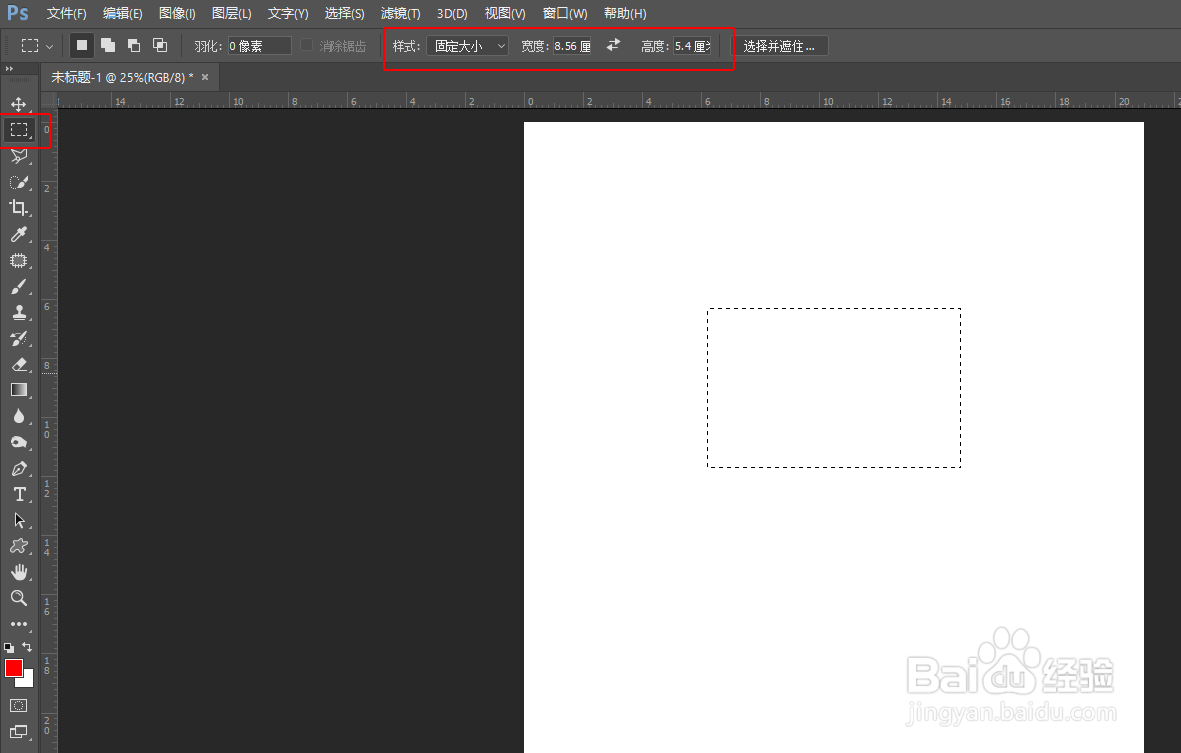Viewport: 1181px width, 753px height.
Task: Select the Rectangular Marquee tool
Action: [19, 130]
